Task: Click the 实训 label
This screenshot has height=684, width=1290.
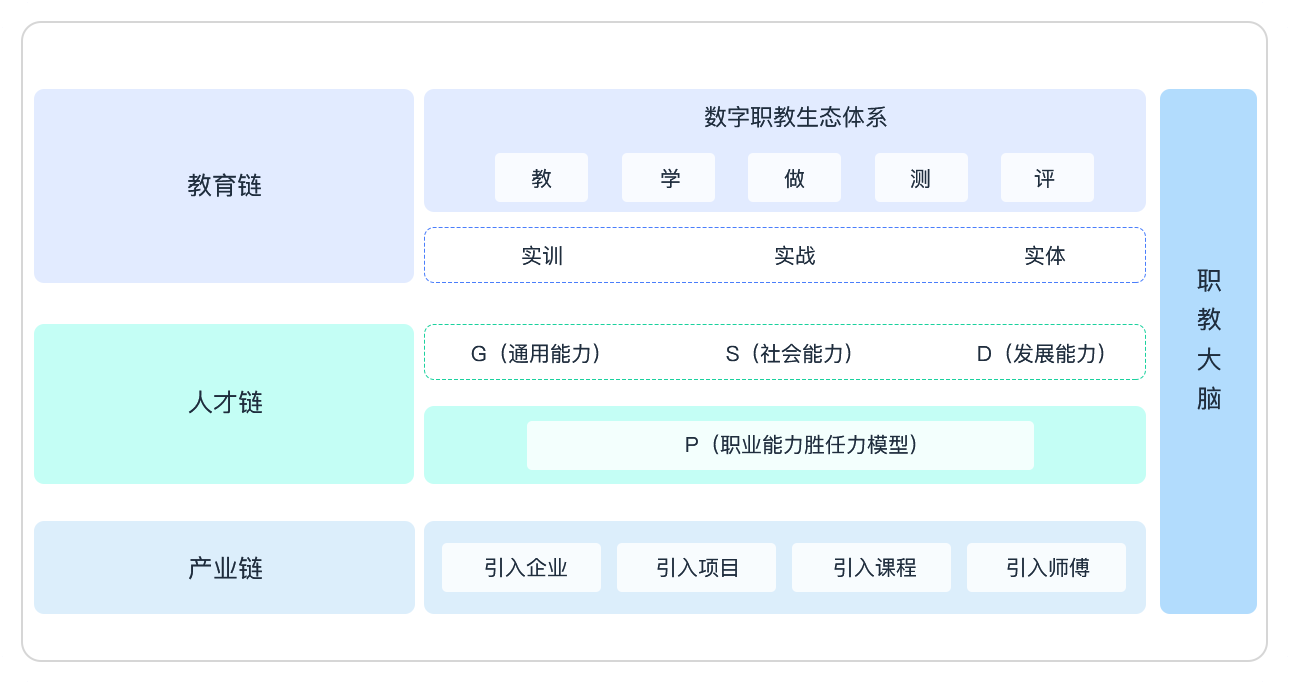Action: [x=542, y=256]
